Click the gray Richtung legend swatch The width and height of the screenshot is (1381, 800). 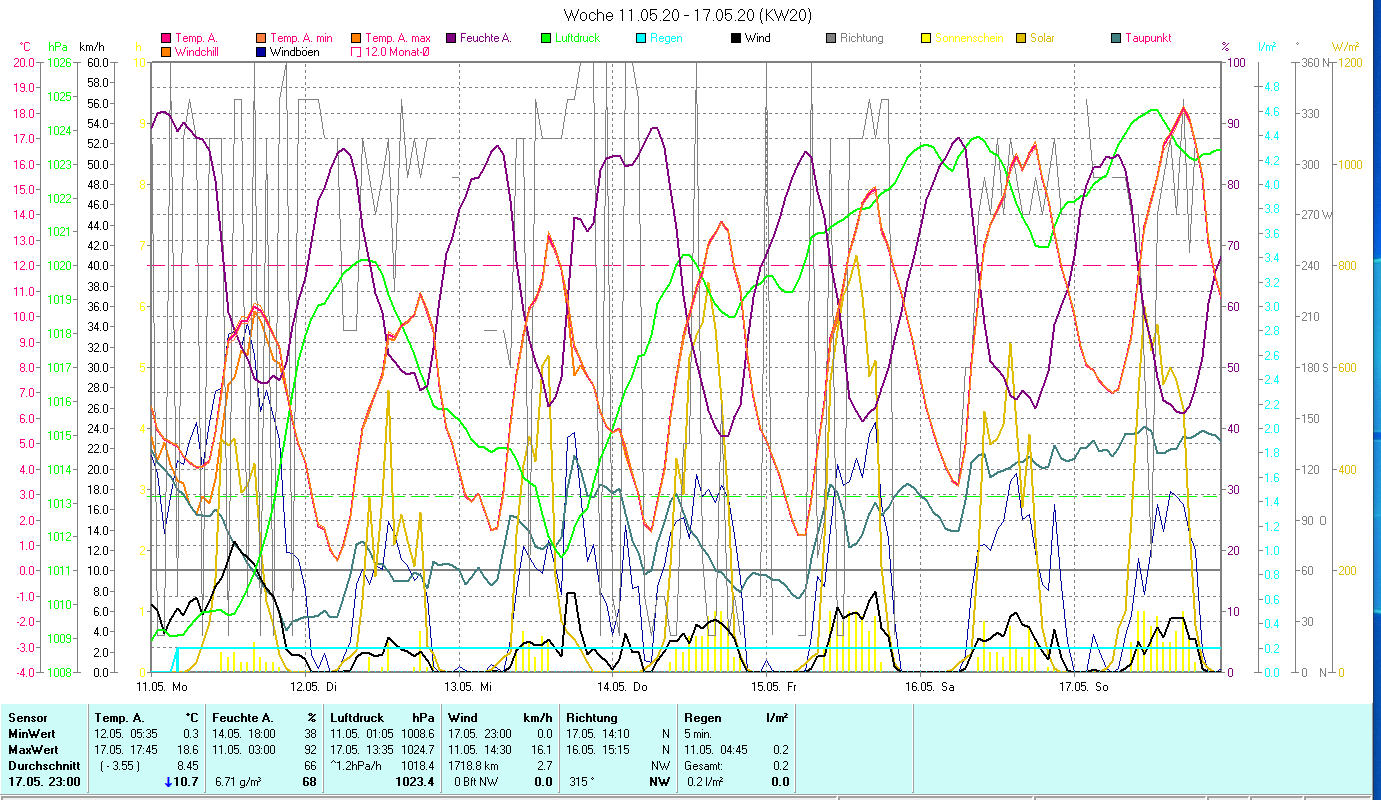coord(830,38)
